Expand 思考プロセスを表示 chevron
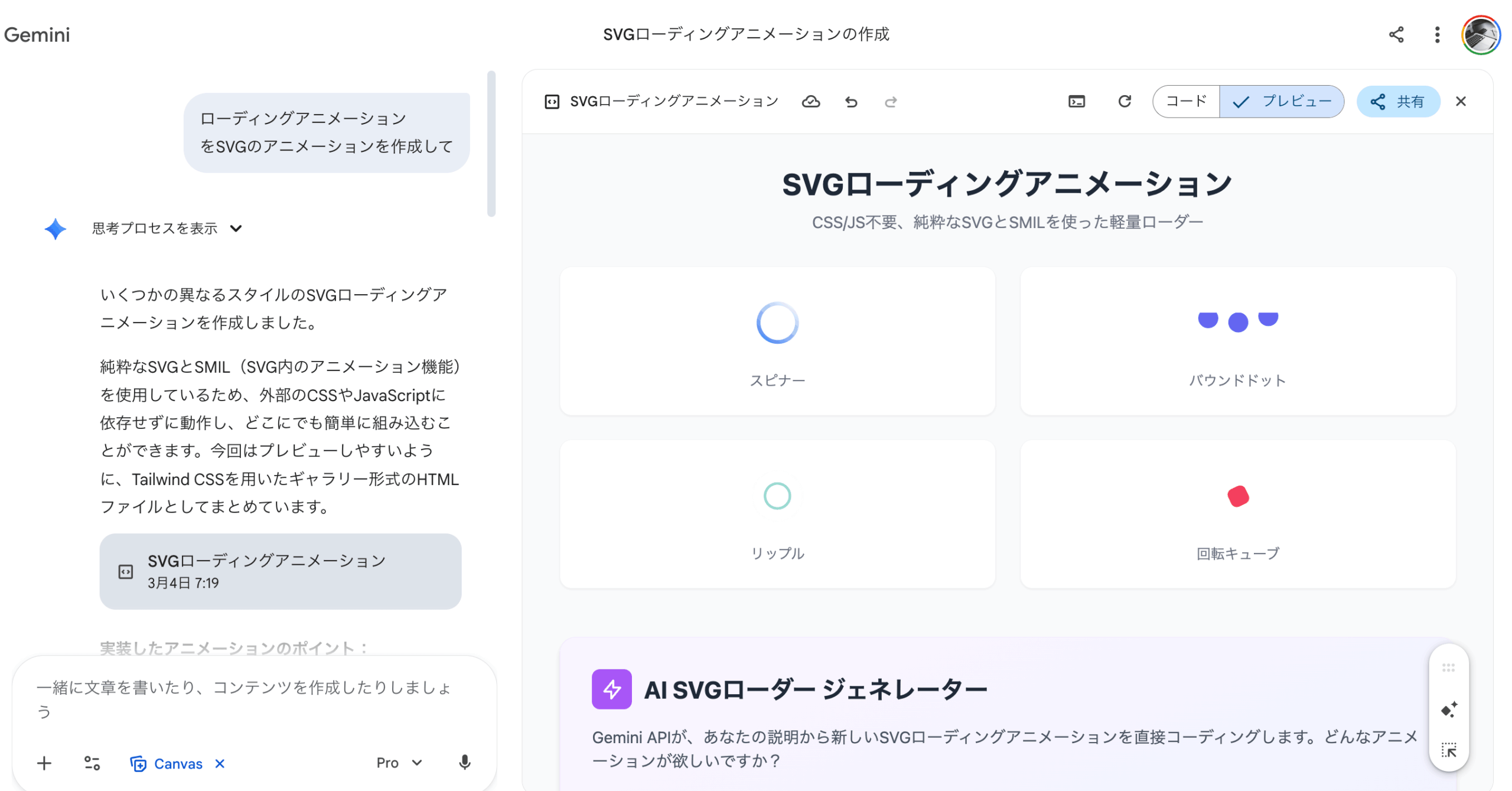Screen dimensions: 1512x791 point(236,229)
